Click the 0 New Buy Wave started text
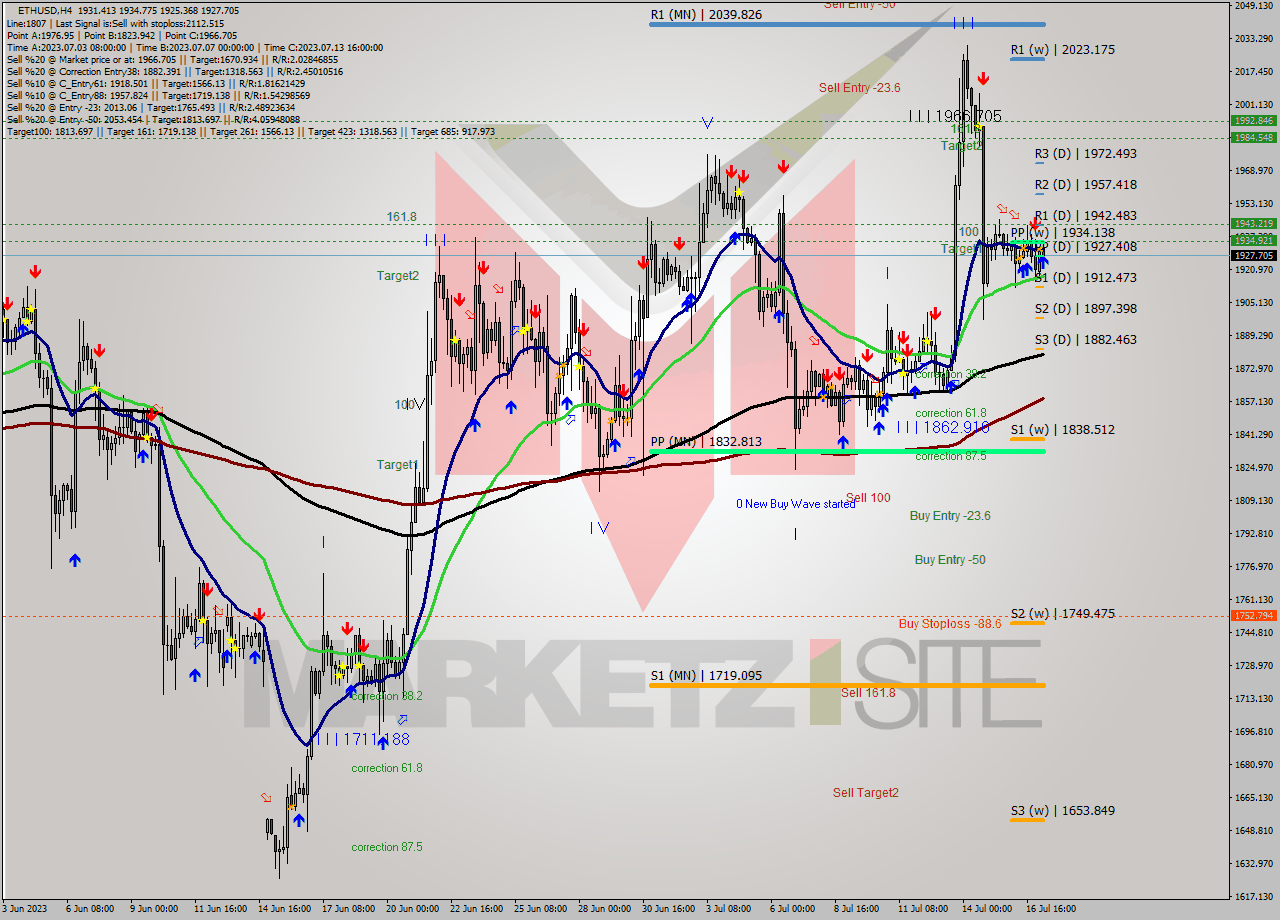This screenshot has height=920, width=1280. 796,504
